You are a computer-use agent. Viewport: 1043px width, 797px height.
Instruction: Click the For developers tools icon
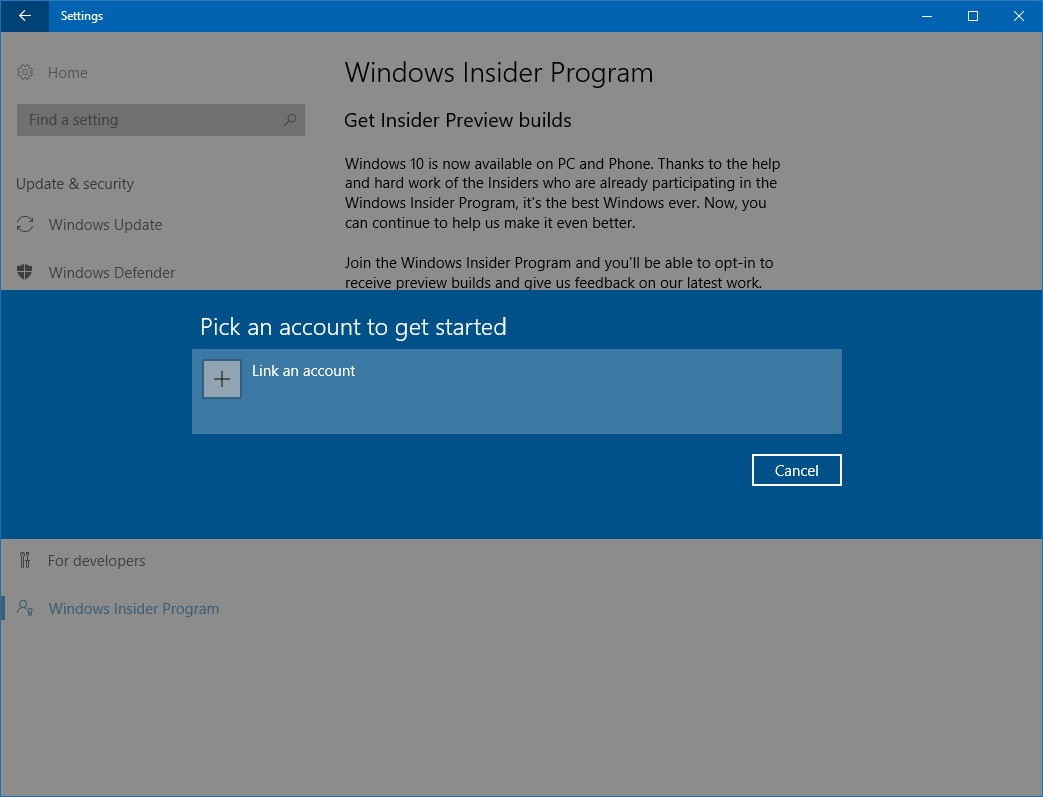(26, 561)
